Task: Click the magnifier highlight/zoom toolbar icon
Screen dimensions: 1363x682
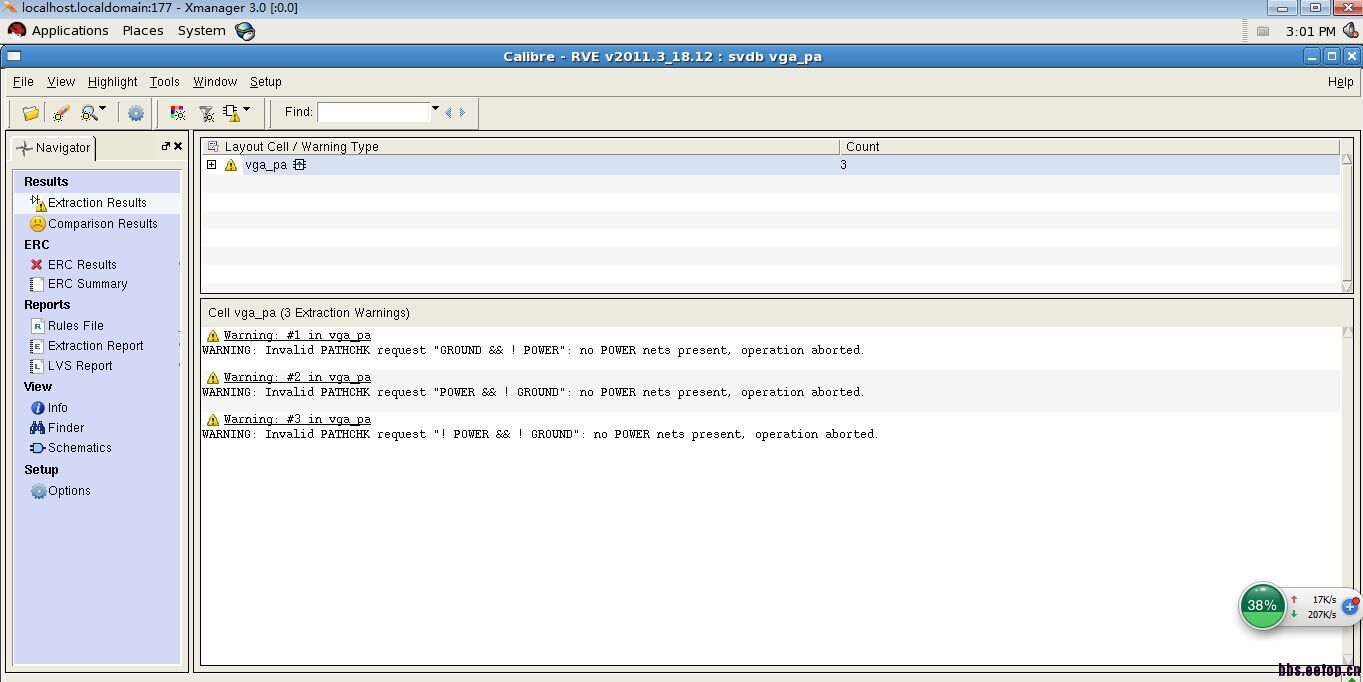Action: (89, 113)
